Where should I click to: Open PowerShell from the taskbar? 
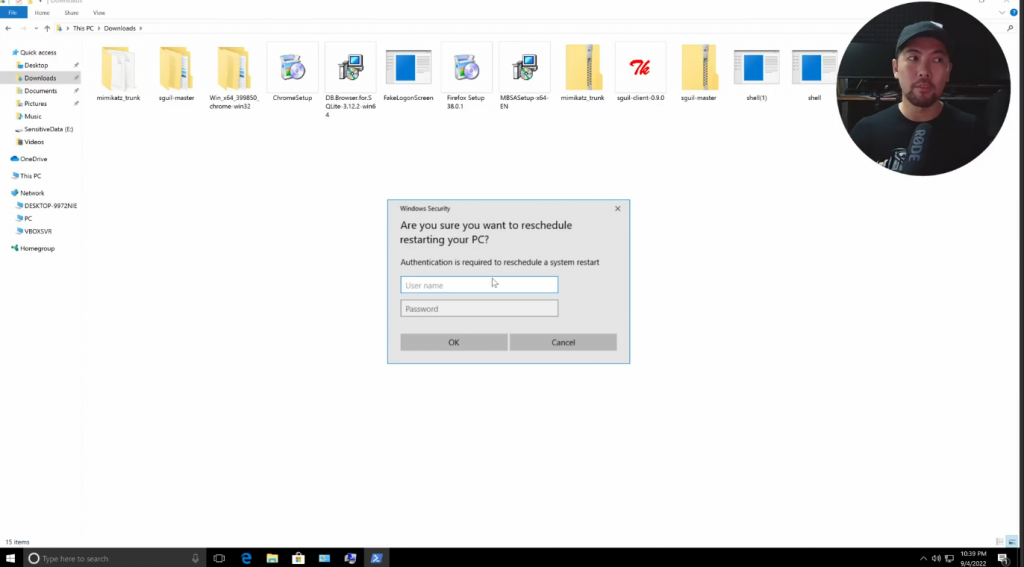[x=377, y=559]
